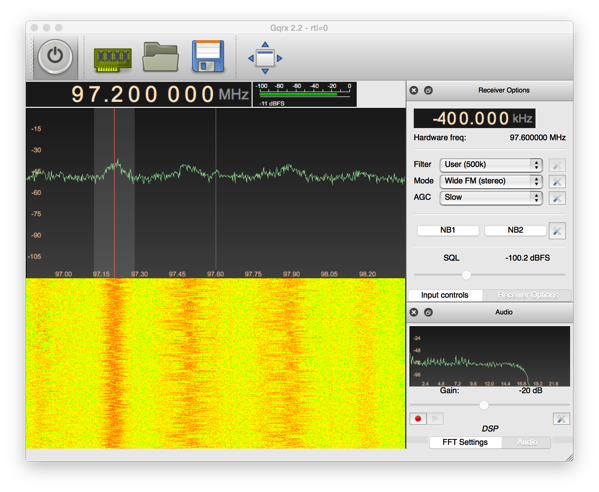This screenshot has width=599, height=492.
Task: Start audio recording with red button
Action: click(418, 419)
